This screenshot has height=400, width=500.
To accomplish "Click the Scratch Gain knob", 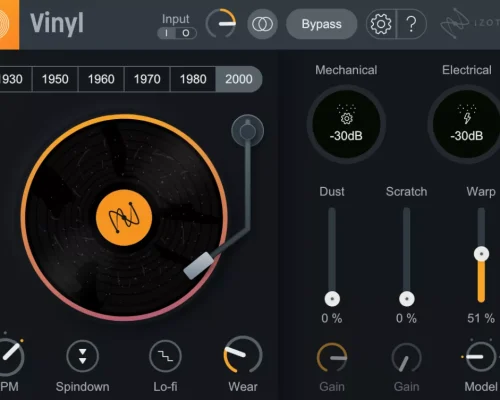I will tap(406, 358).
